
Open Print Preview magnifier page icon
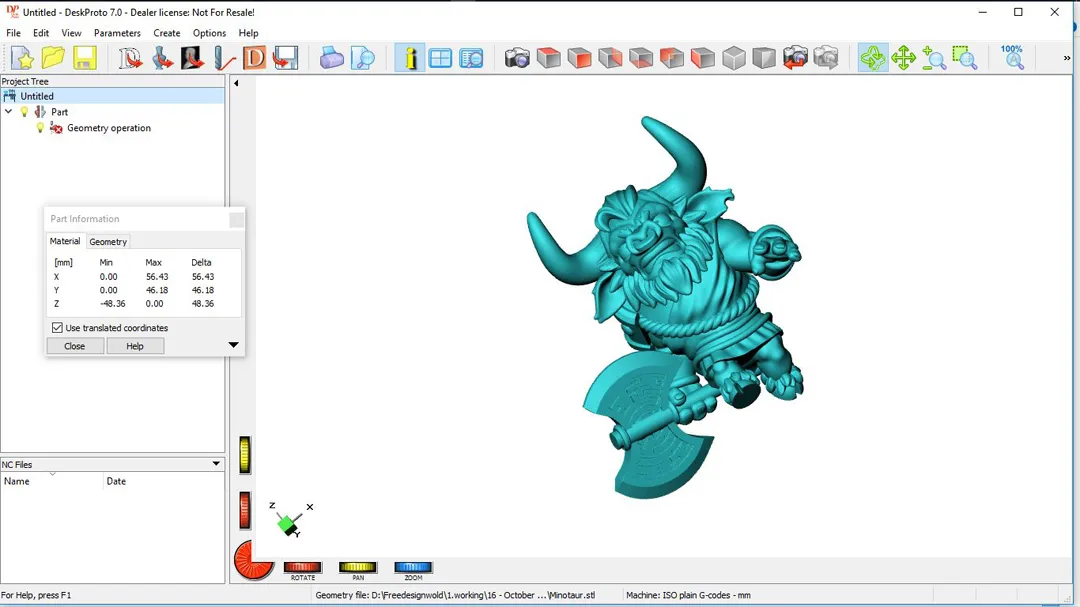coord(362,58)
